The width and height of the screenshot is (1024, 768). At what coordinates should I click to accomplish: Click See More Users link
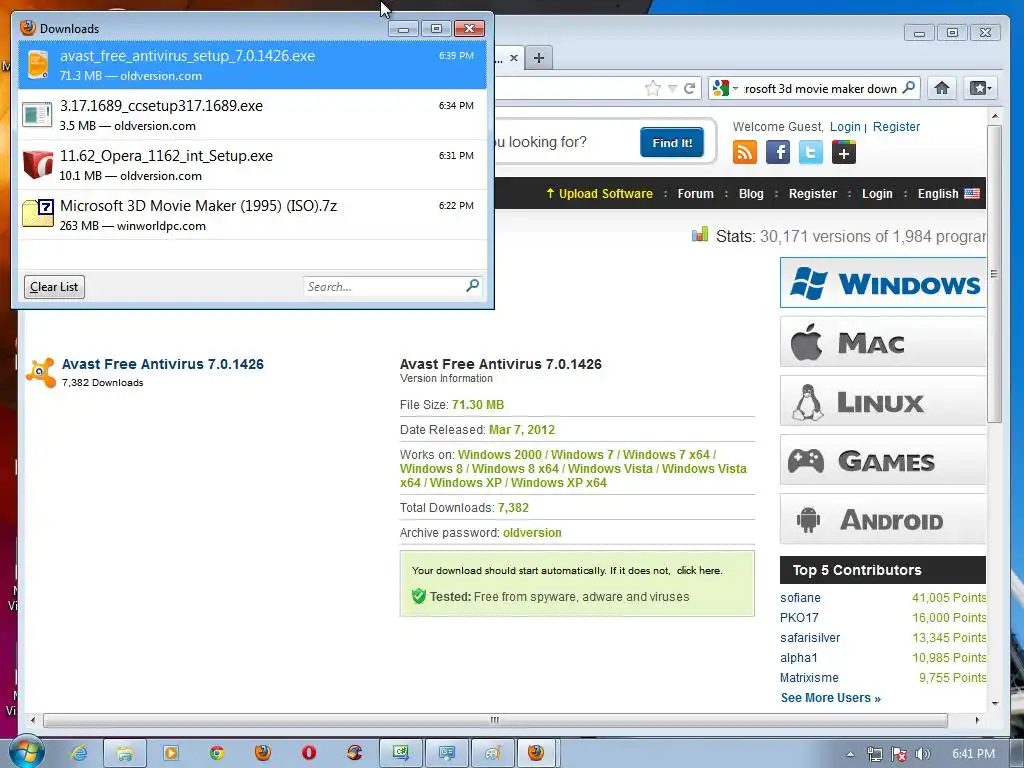(x=831, y=697)
